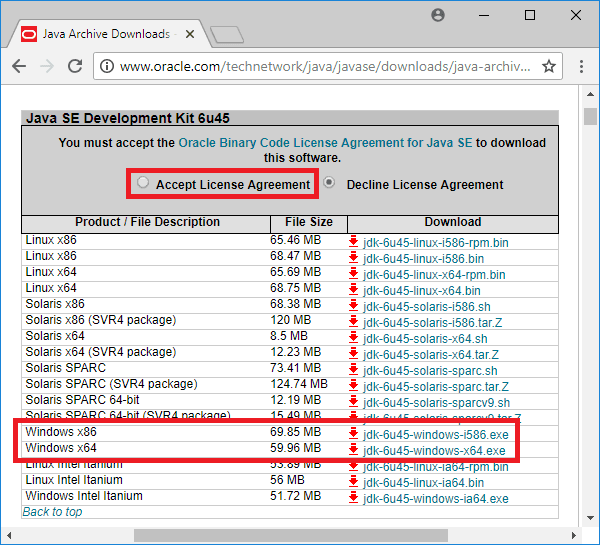Screen dimensions: 600x545
Task: Click the Java SE Development Kit 6u45 heading
Action: pyautogui.click(x=128, y=118)
